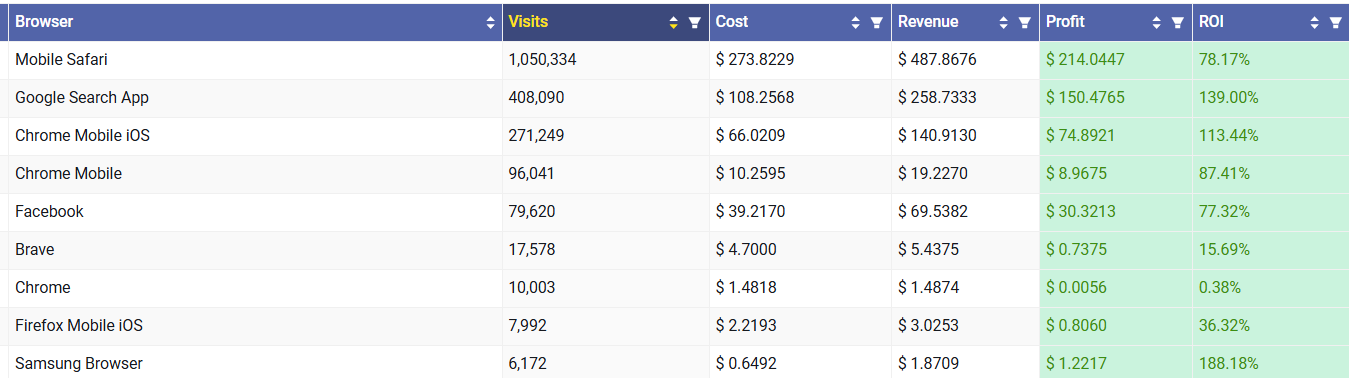The image size is (1349, 378).
Task: Sort by the ROI sort arrows
Action: pos(1314,22)
